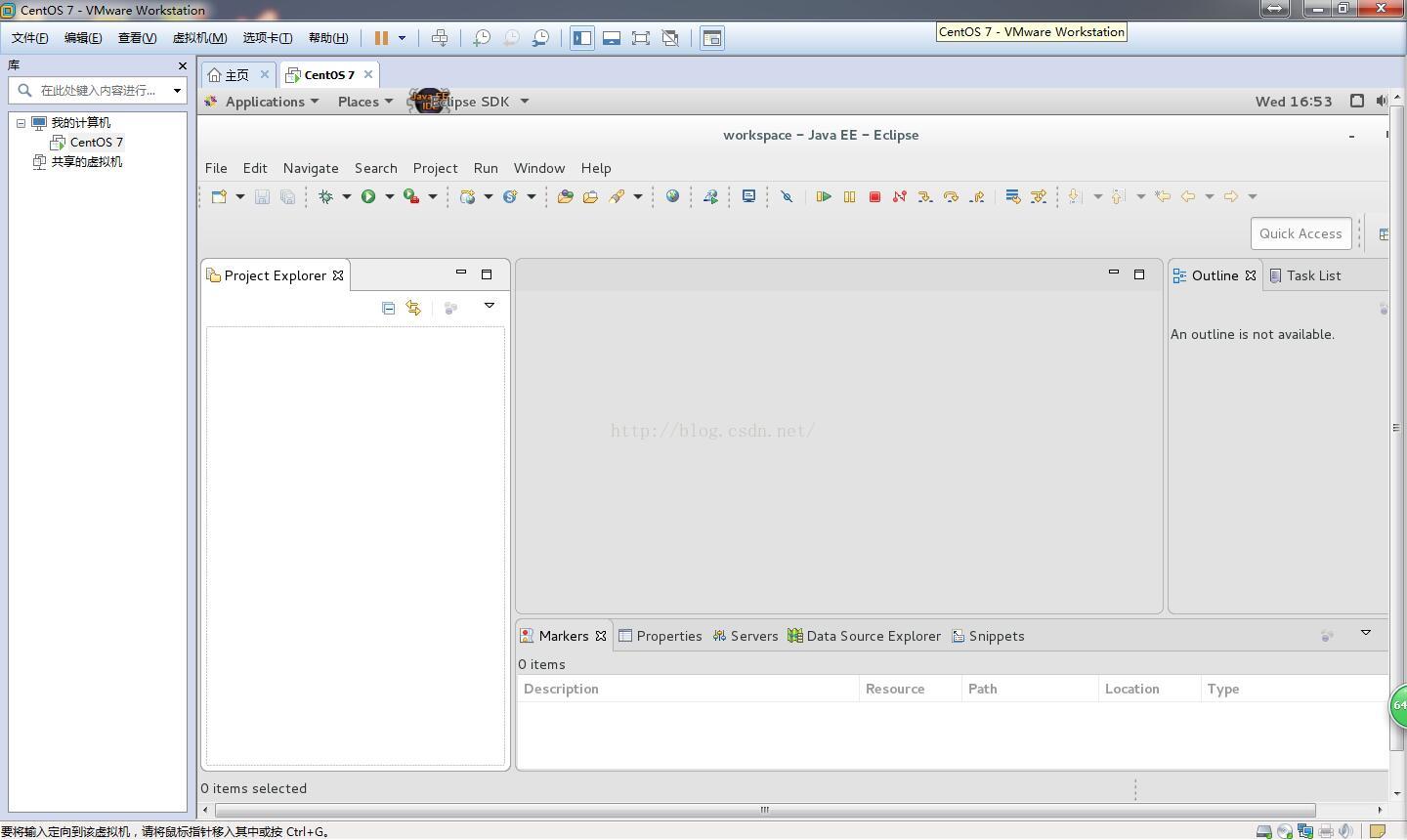
Task: Click the Use Step Filters icon
Action: 1039,196
